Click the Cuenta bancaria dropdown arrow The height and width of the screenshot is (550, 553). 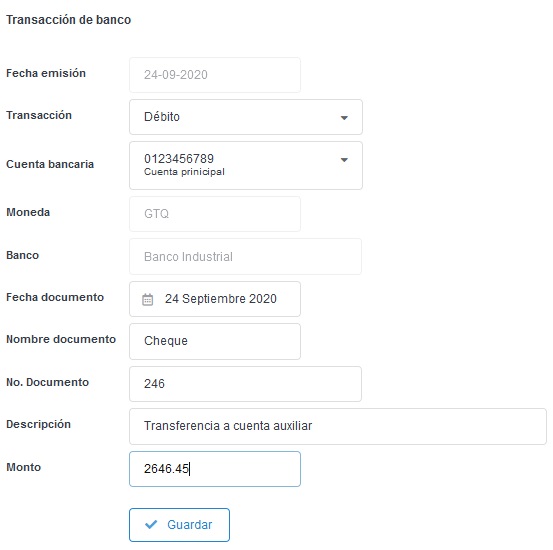pos(344,160)
